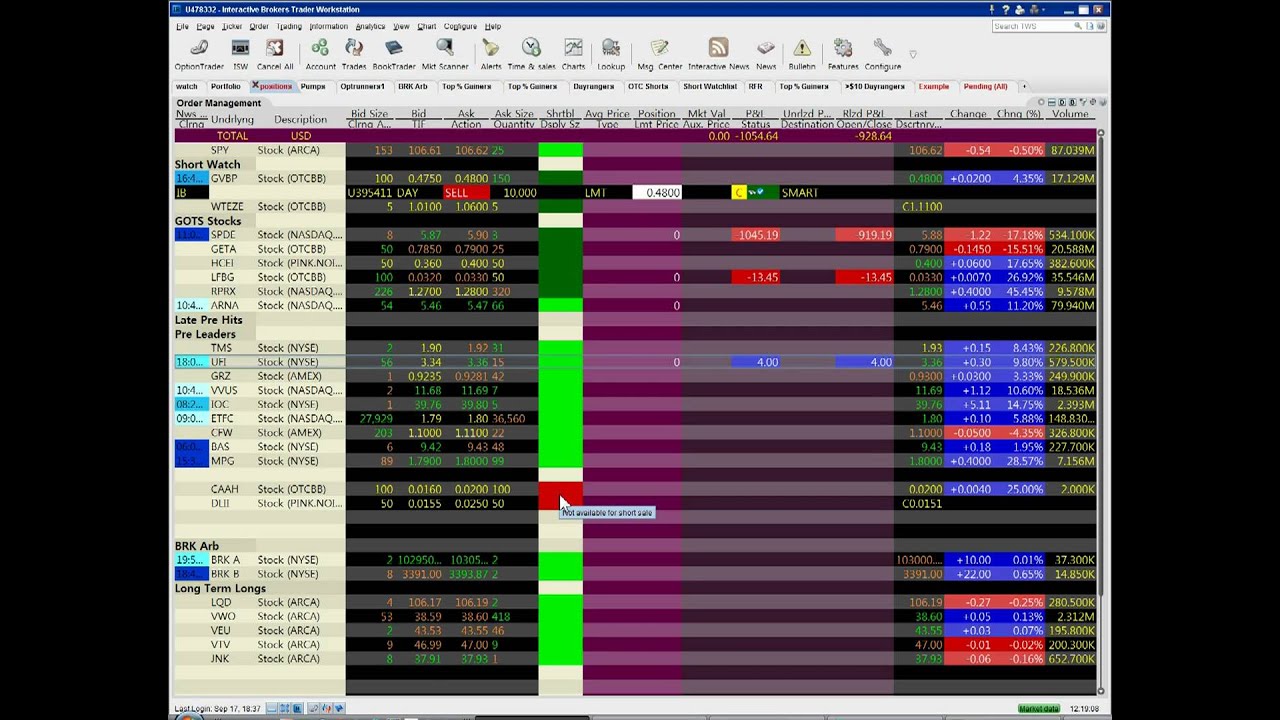1280x720 pixels.
Task: Click the yellow C status button in order row
Action: [x=739, y=192]
